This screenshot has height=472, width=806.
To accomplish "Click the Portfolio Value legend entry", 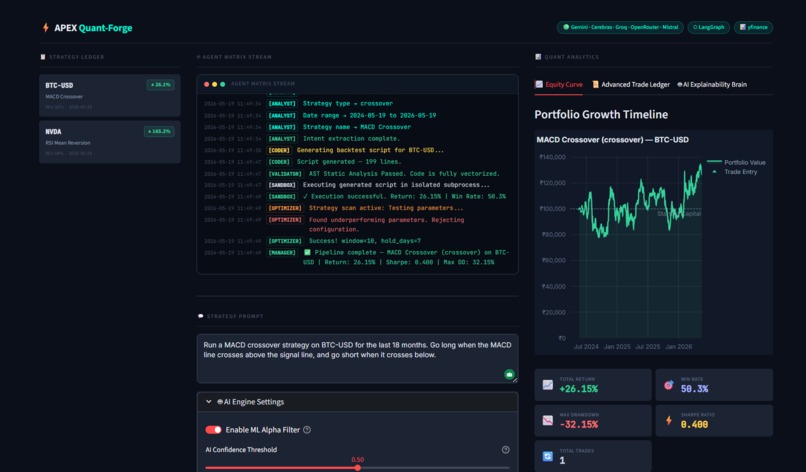I will tap(736, 162).
